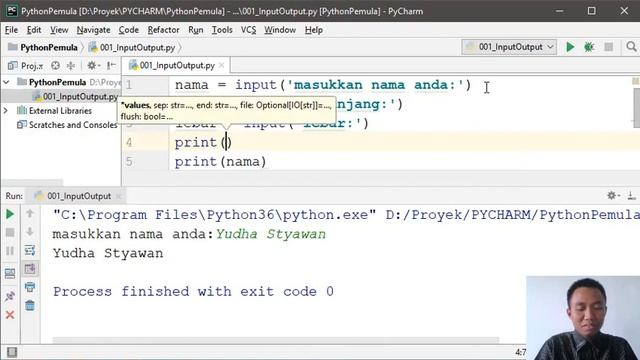Screen dimensions: 640x360
Task: Clear console with trash icon
Action: point(30,305)
